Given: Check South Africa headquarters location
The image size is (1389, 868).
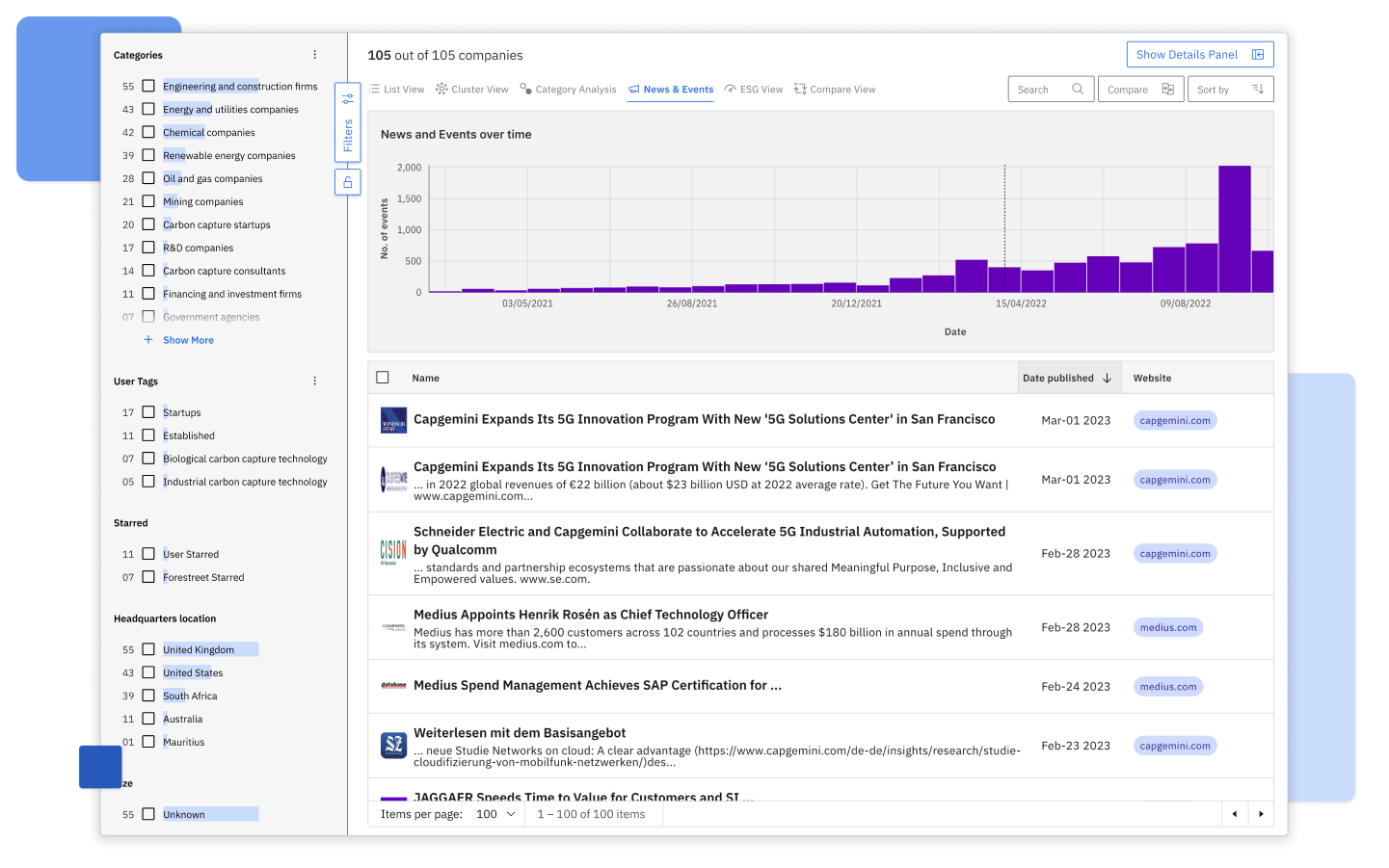Looking at the screenshot, I should click(x=148, y=696).
